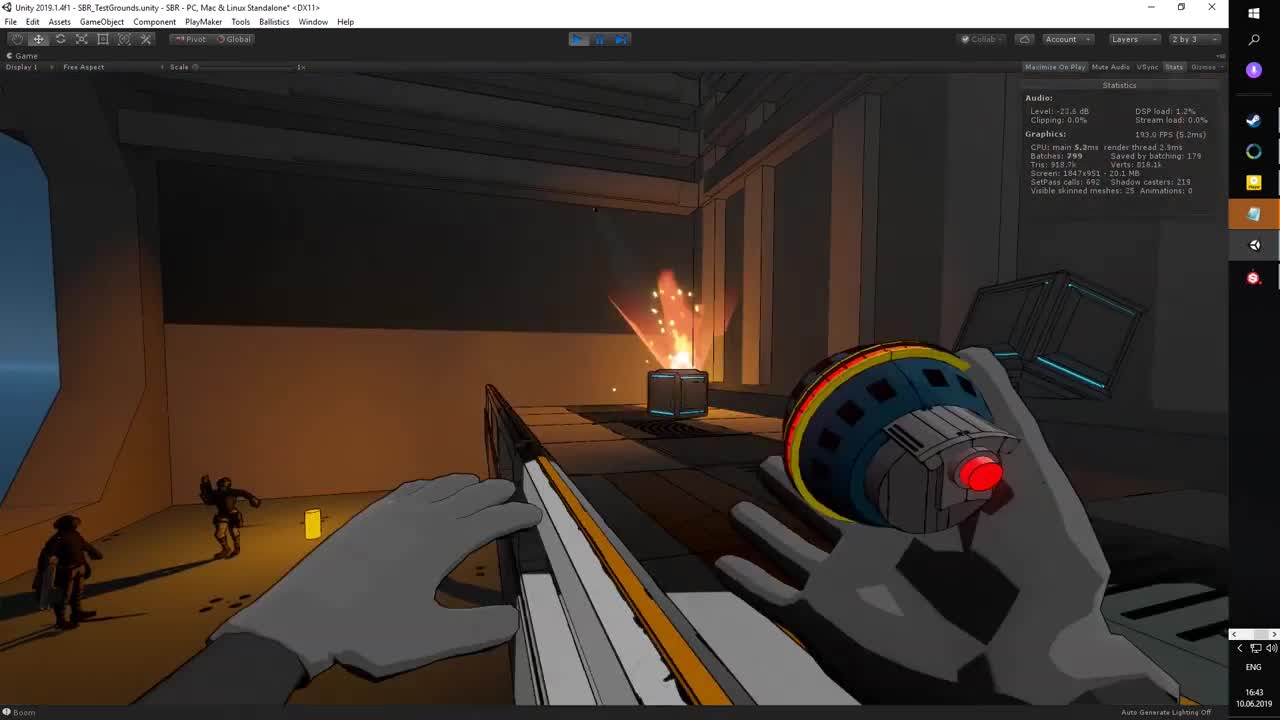Screen dimensions: 1280x720
Task: Click the Boom console message
Action: [24, 712]
